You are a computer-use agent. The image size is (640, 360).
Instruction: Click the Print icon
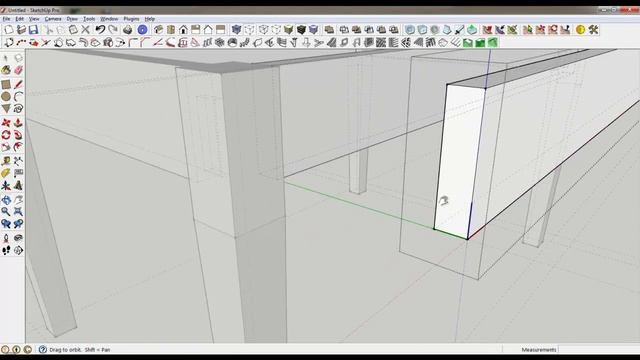(128, 29)
